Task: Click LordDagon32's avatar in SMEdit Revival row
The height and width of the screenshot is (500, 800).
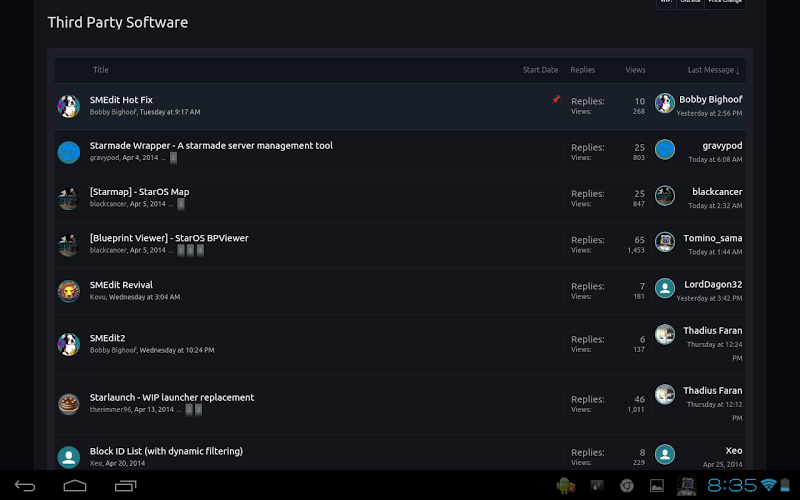Action: coord(665,288)
